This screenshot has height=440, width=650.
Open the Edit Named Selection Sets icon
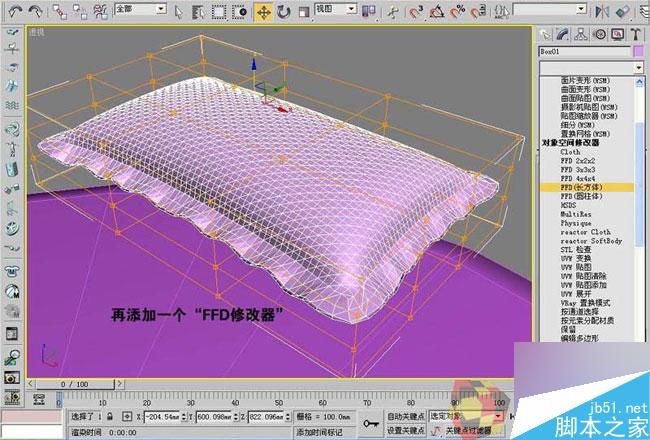point(502,12)
